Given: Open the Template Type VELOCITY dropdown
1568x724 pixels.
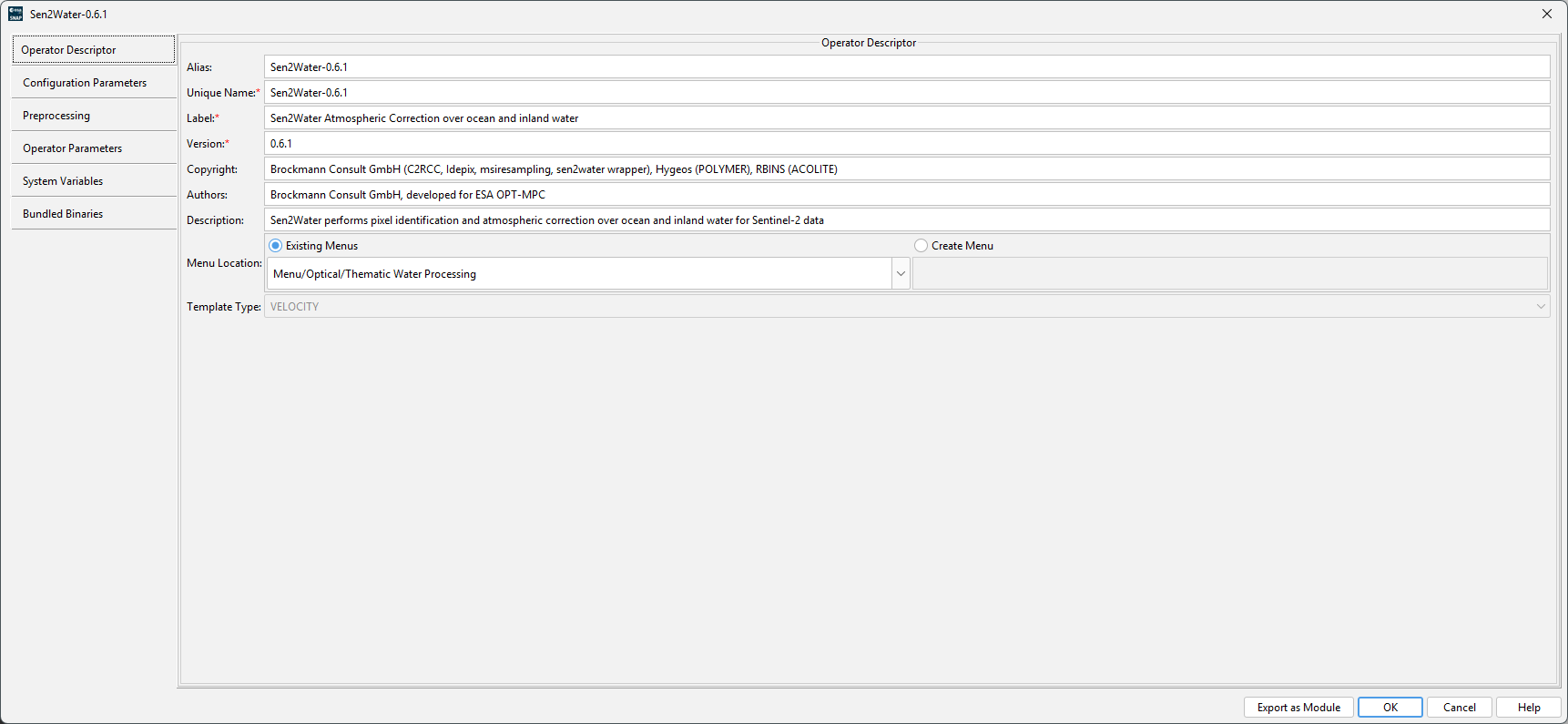Looking at the screenshot, I should (906, 307).
